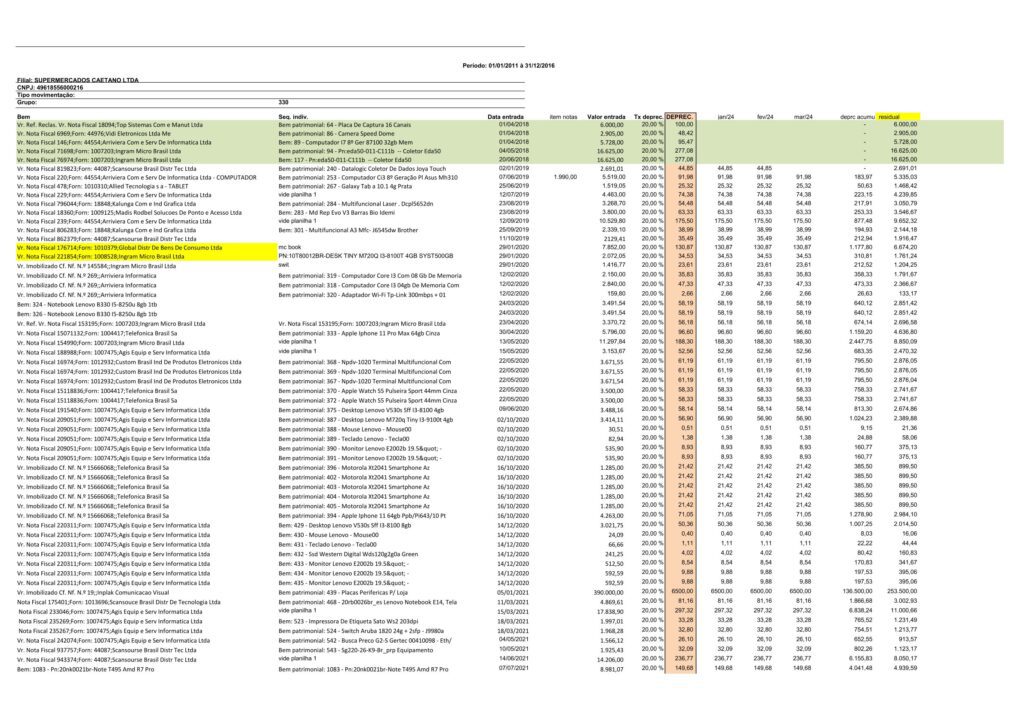Click the entry value '390.000,00'
Image resolution: width=1024 pixels, height=724 pixels.
608,593
